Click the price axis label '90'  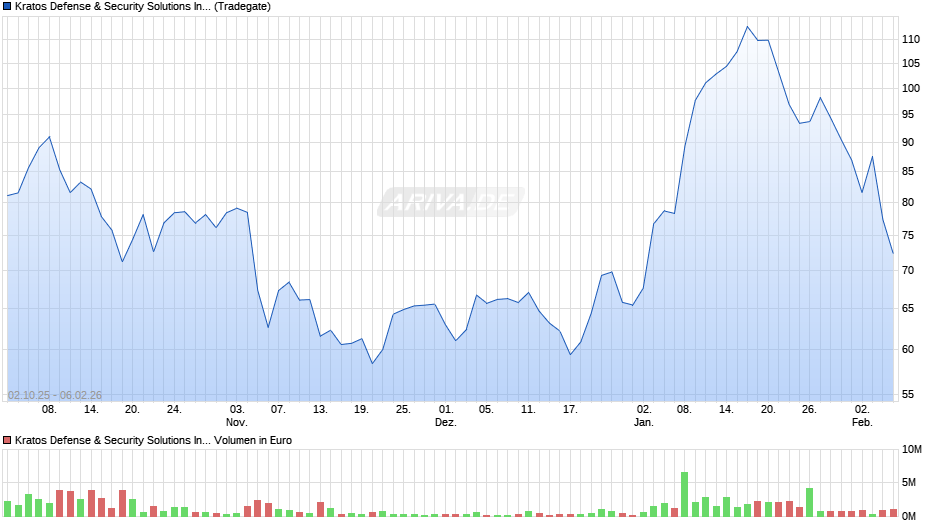coord(908,142)
